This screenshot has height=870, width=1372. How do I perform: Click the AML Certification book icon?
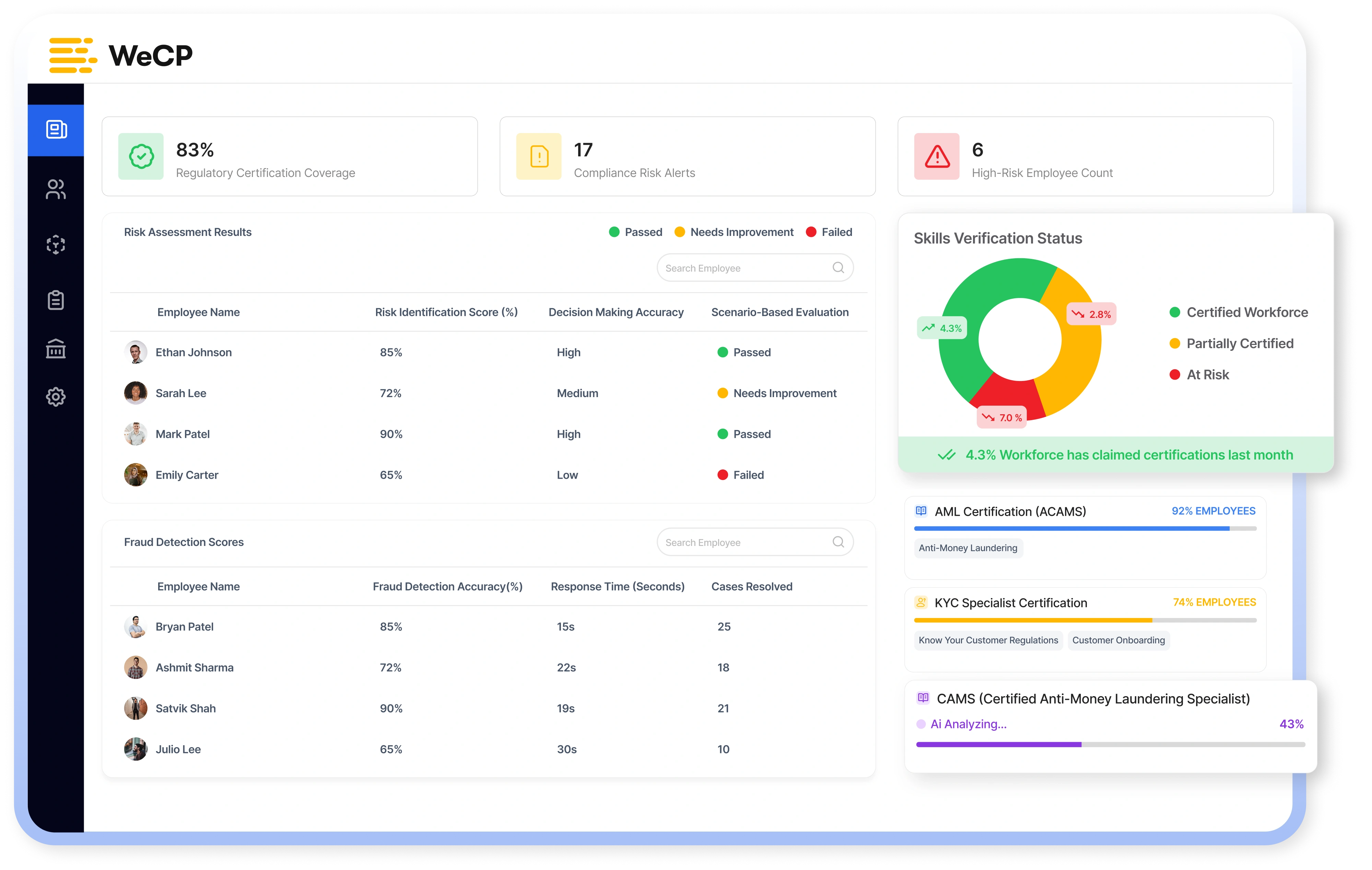pos(921,511)
